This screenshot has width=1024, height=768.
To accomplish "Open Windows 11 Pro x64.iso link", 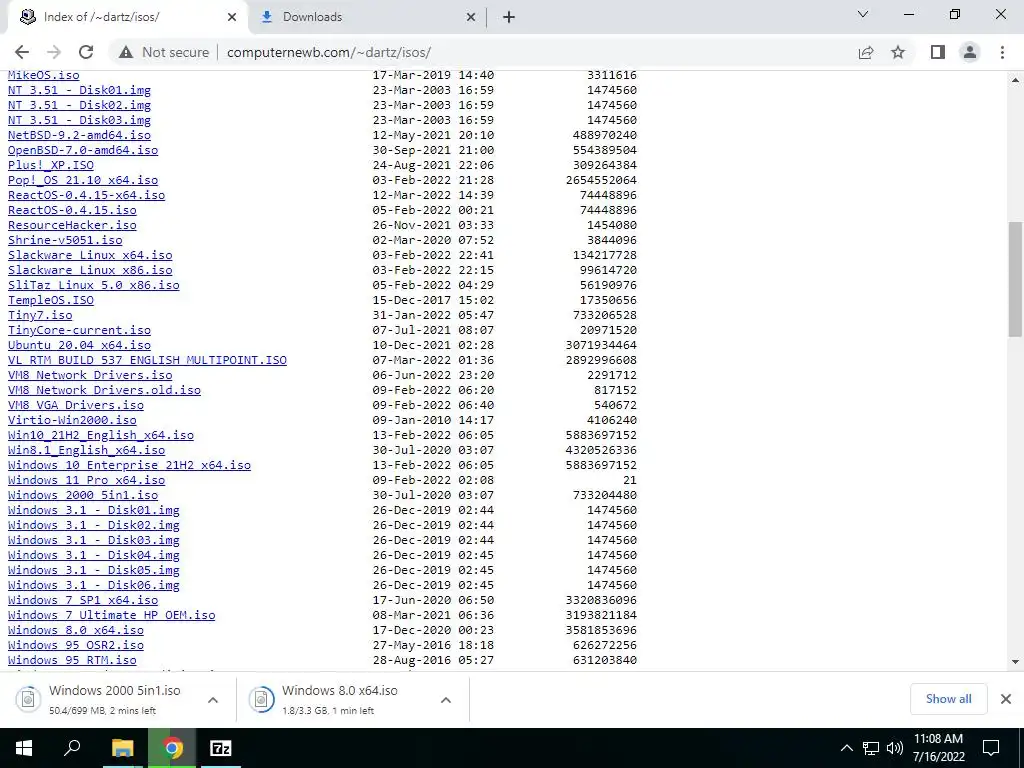I will click(86, 481).
